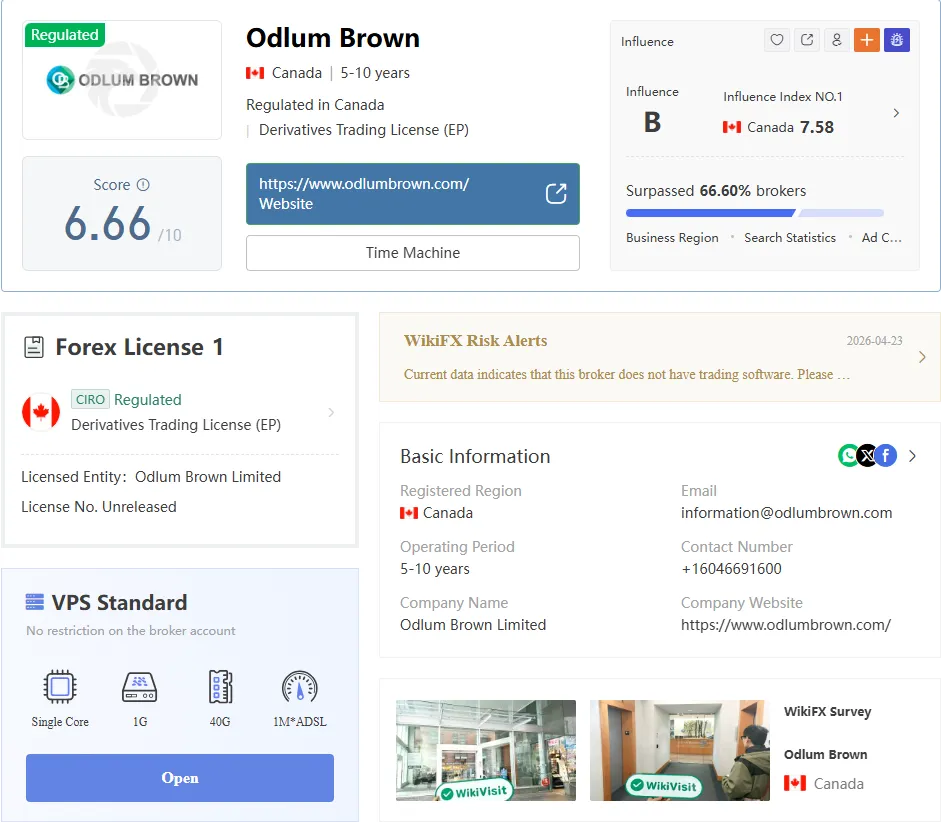Click License No. Unreleased text
Screen dimensions: 941x822
pyautogui.click(x=99, y=507)
